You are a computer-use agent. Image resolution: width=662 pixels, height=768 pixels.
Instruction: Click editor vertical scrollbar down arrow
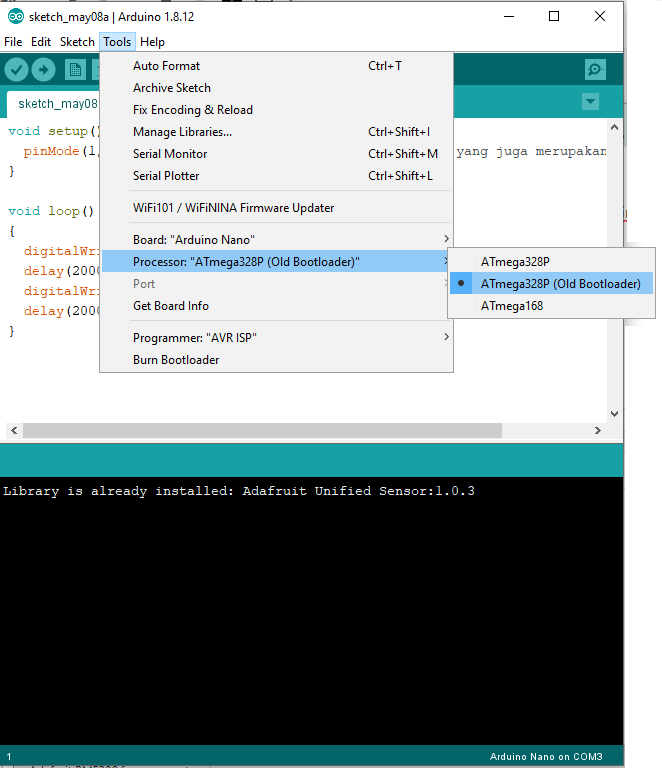coord(615,414)
